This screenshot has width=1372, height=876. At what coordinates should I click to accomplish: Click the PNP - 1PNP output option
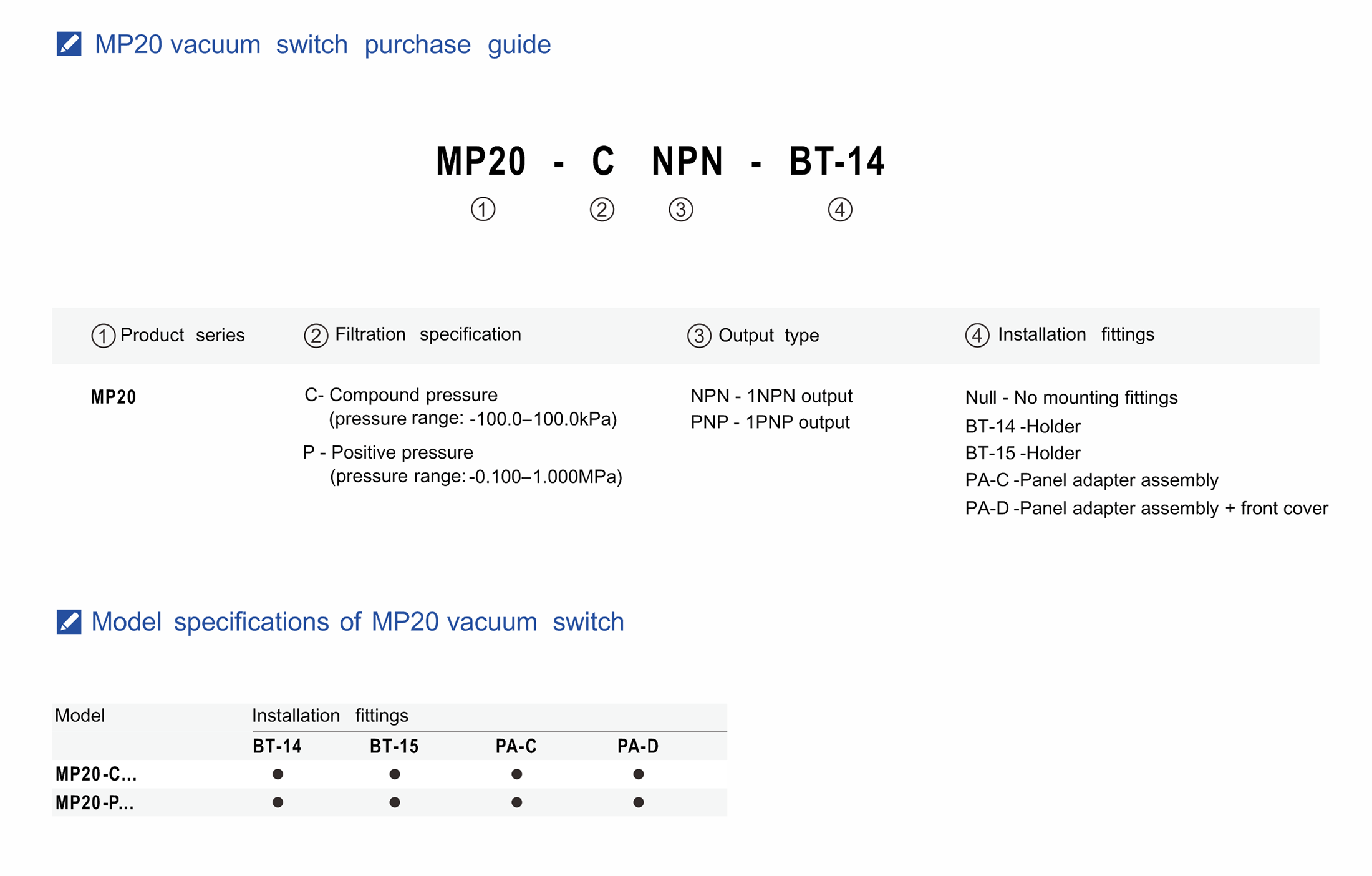(770, 422)
